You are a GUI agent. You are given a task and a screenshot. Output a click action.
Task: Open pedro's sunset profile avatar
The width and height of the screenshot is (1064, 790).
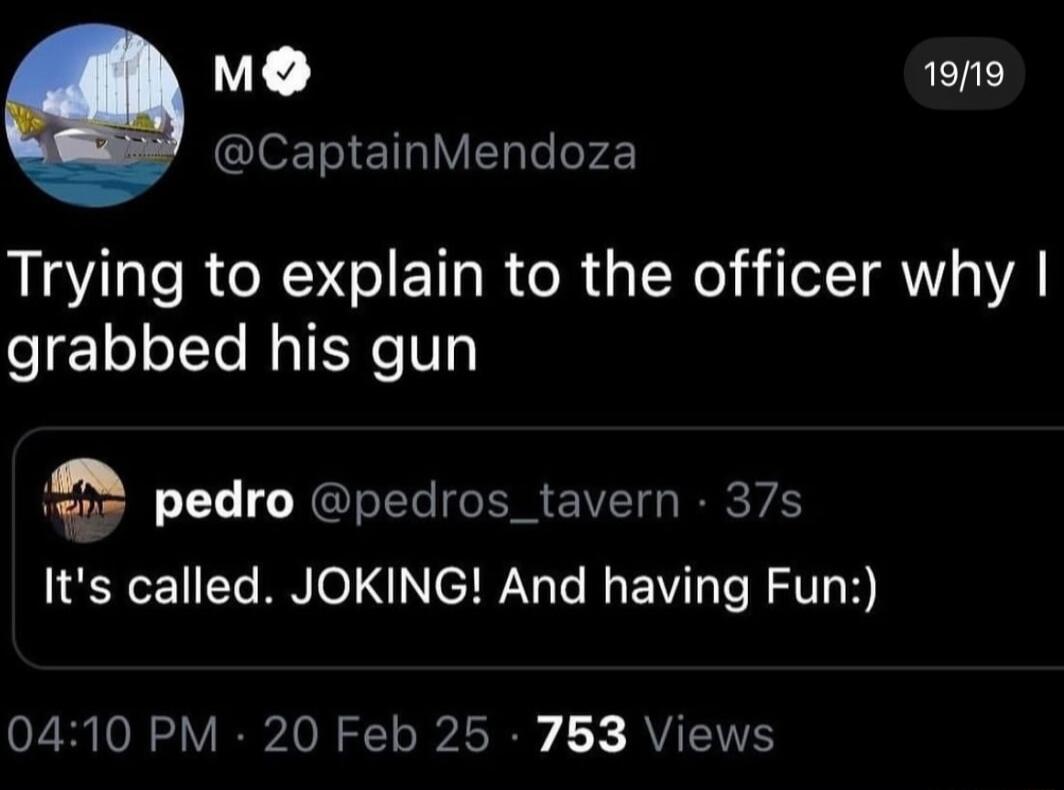pyautogui.click(x=84, y=500)
